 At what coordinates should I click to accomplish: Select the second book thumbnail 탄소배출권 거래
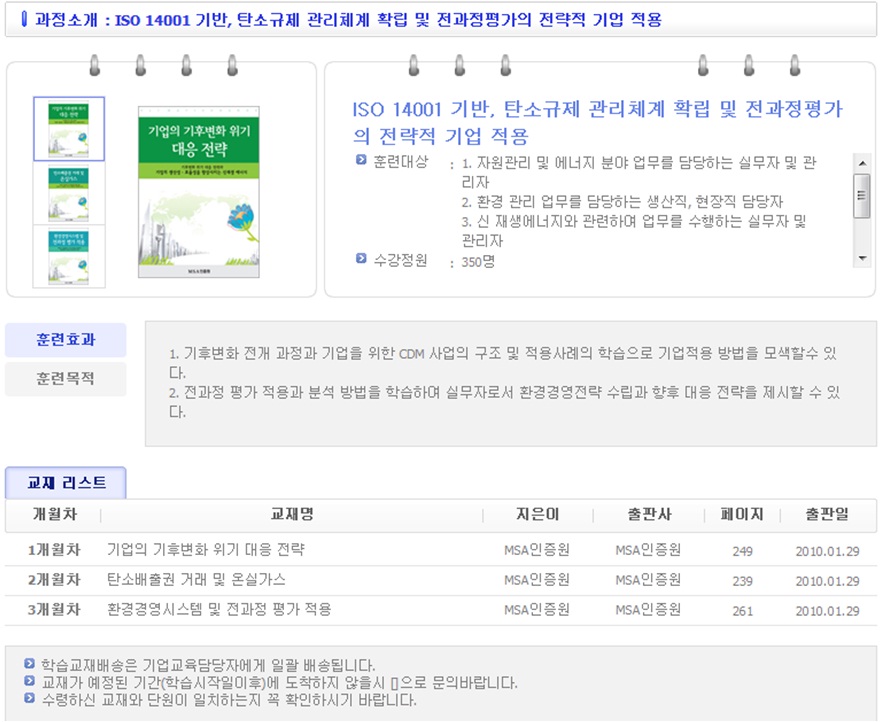click(x=69, y=193)
